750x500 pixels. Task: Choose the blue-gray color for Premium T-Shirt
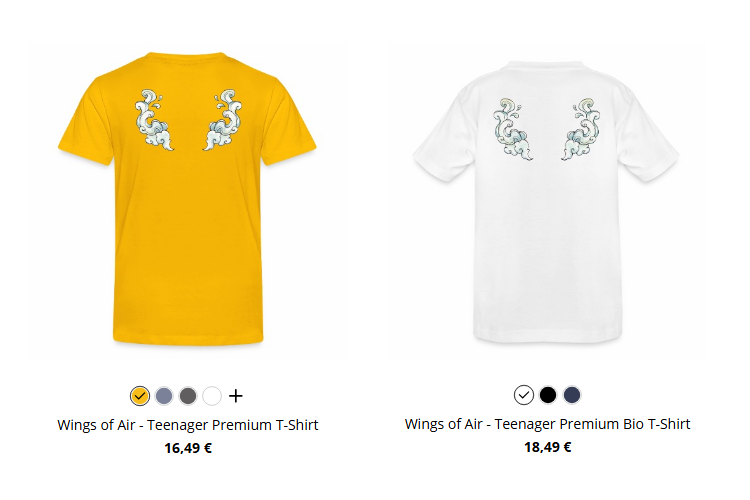tap(164, 396)
